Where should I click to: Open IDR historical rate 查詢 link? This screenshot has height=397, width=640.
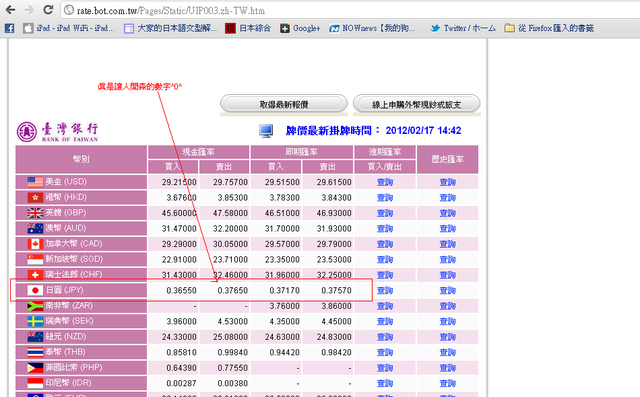(x=447, y=384)
